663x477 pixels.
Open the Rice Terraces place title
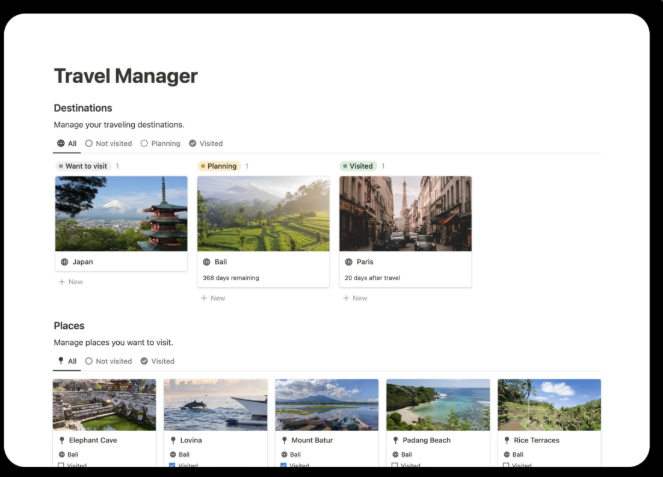pos(537,440)
